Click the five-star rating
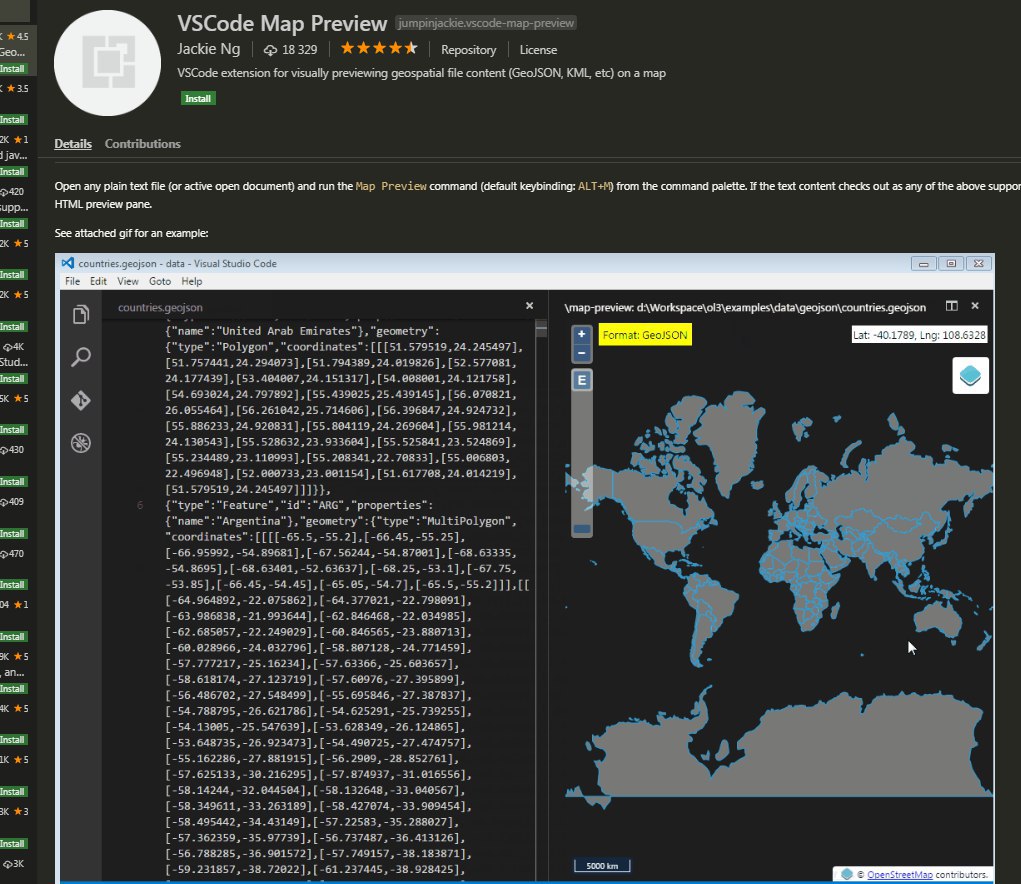 (x=379, y=48)
